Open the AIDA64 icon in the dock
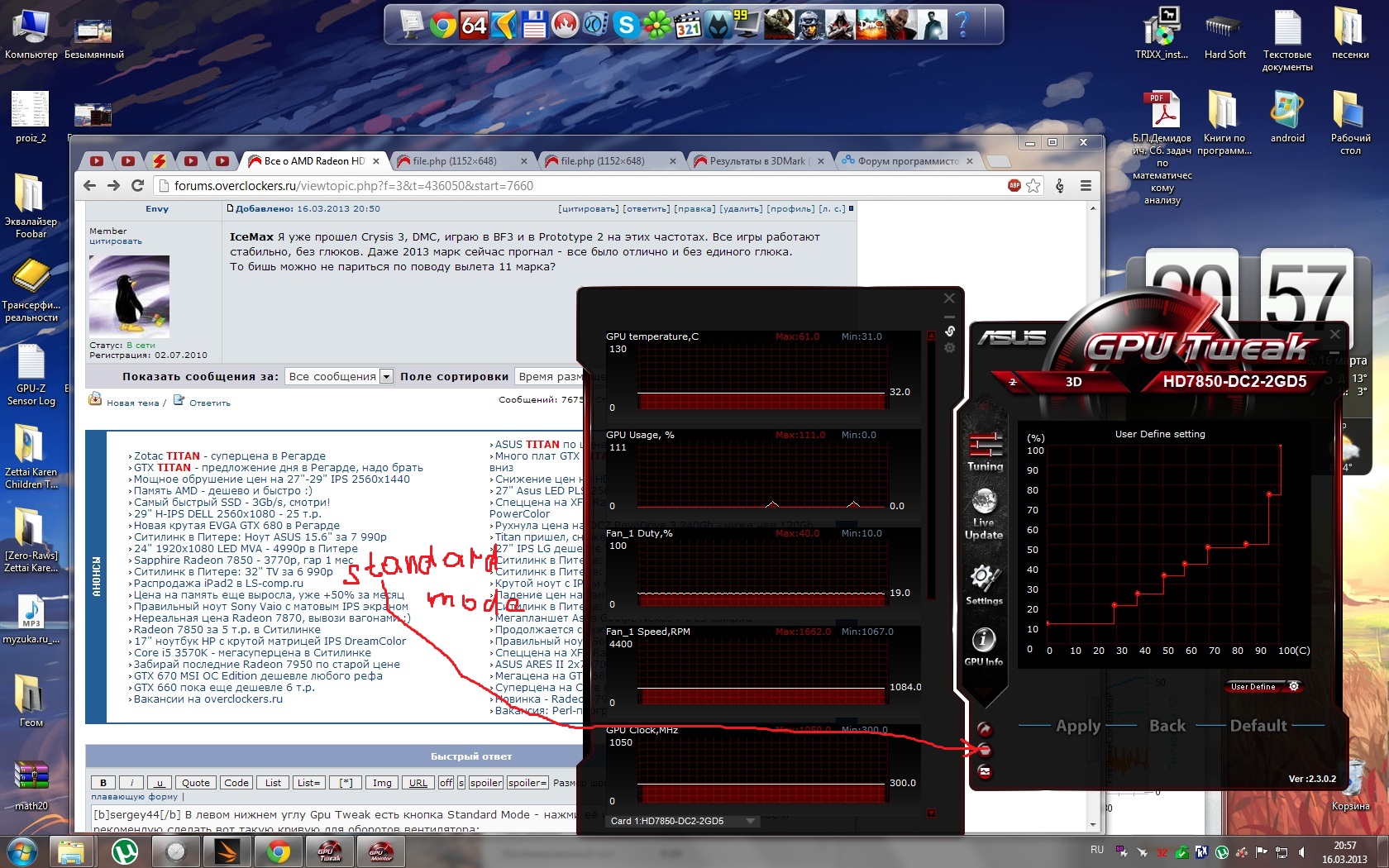 point(474,25)
